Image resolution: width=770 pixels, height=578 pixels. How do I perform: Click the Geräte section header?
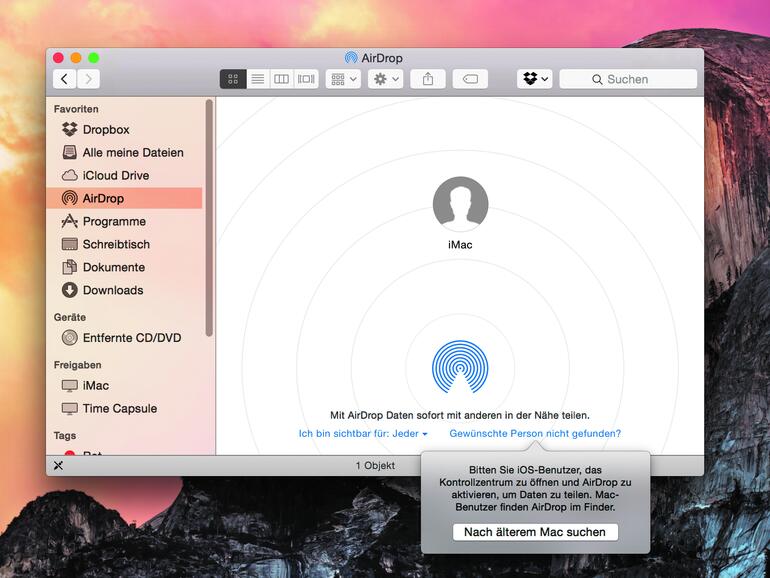pos(70,317)
